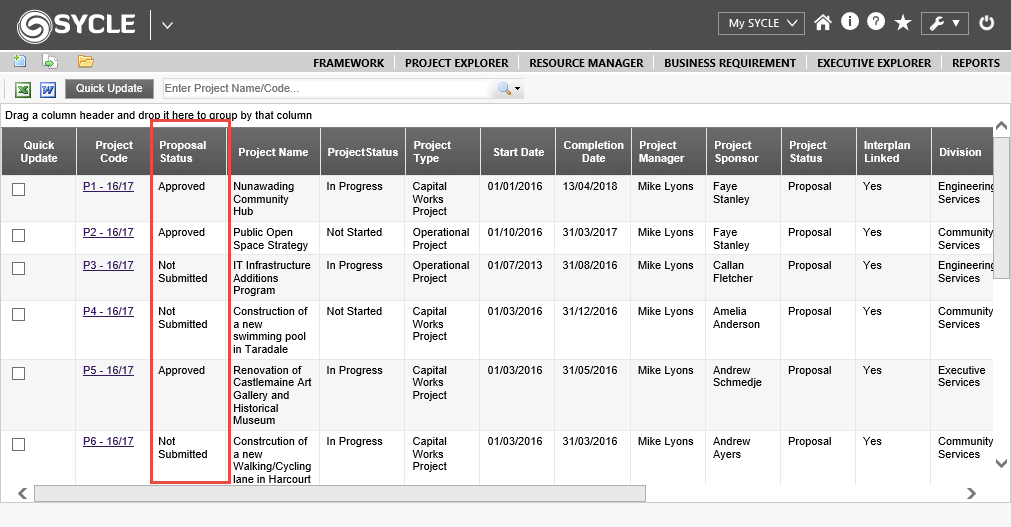This screenshot has width=1011, height=527.
Task: Tick the checkbox for P5 - 16/17
Action: tap(19, 373)
